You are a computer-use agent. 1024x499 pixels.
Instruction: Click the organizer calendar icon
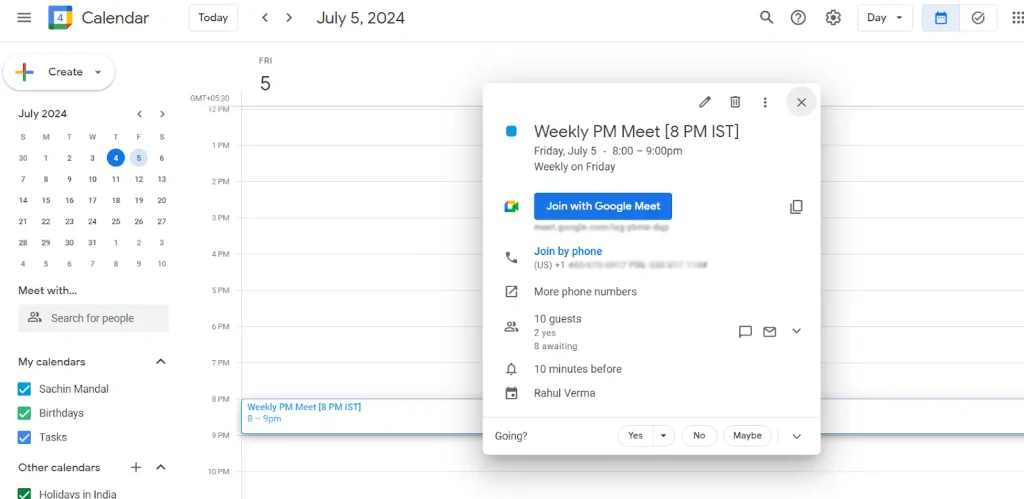(511, 393)
